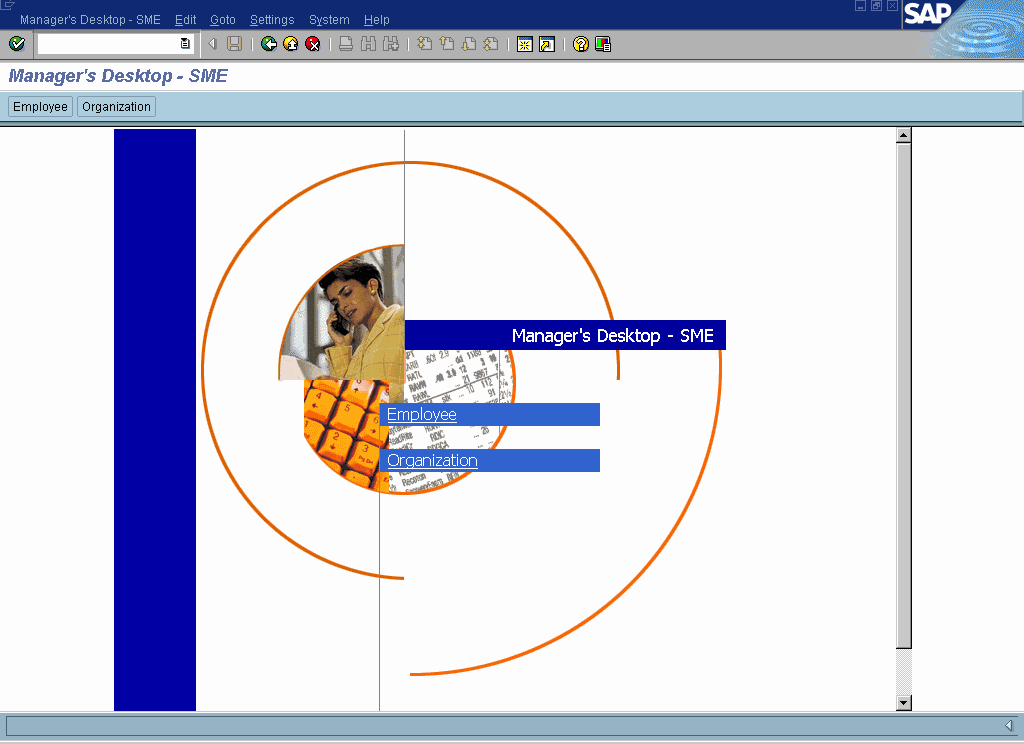Click the First Page icon

pos(424,44)
